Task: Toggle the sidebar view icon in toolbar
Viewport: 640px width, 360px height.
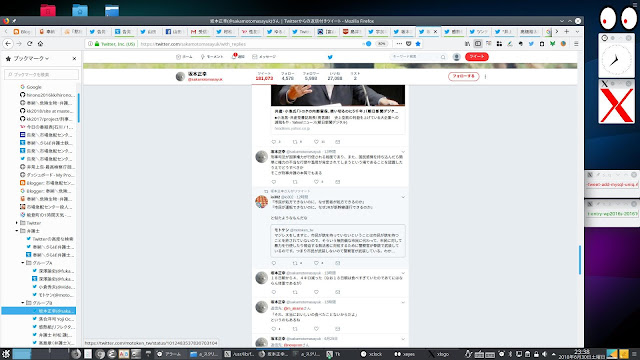Action: (x=478, y=44)
